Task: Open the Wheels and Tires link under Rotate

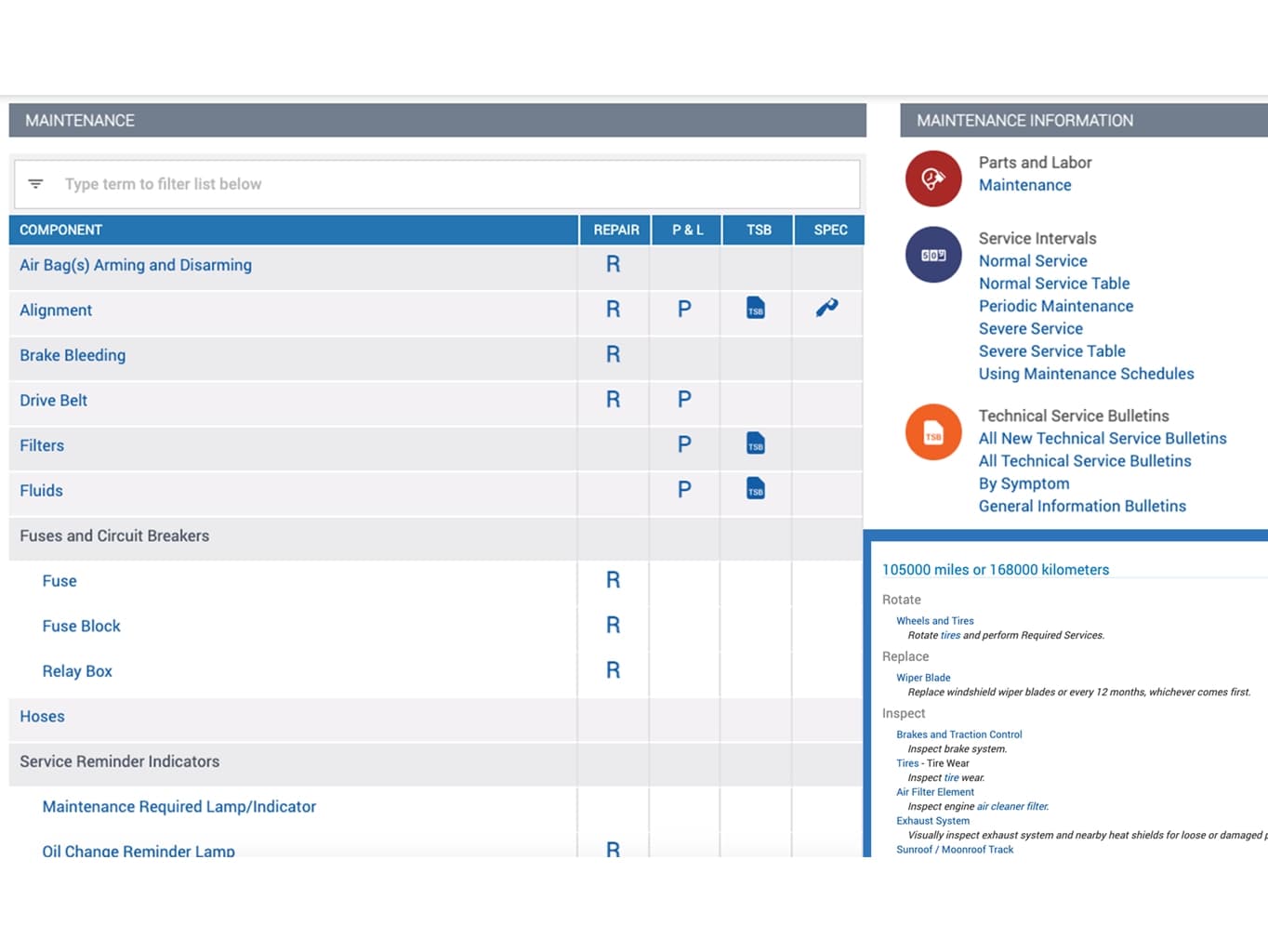Action: click(935, 621)
